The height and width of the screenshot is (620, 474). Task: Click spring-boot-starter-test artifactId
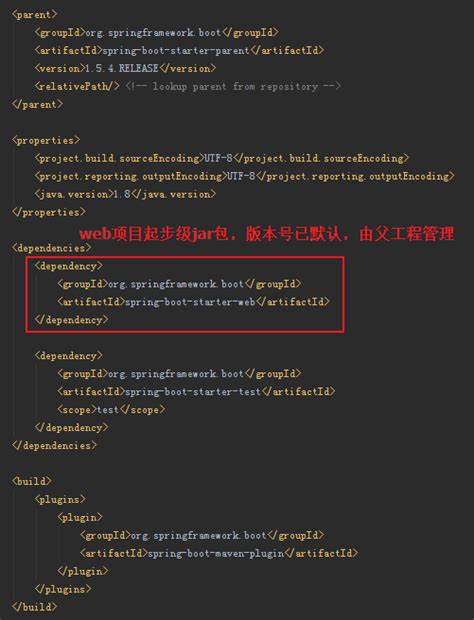193,392
